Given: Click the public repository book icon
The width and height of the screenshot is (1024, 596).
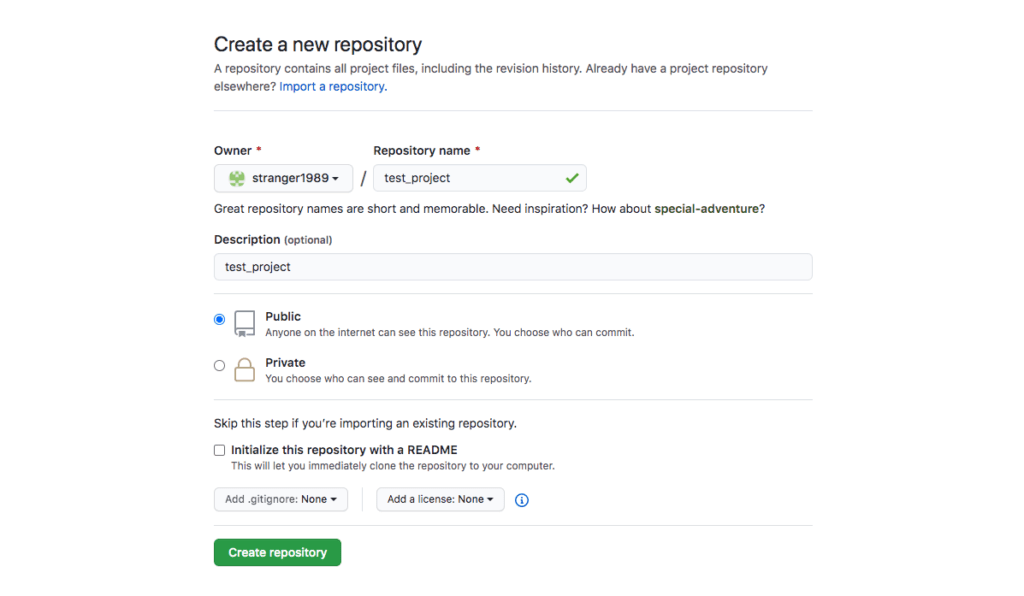Looking at the screenshot, I should (x=244, y=323).
